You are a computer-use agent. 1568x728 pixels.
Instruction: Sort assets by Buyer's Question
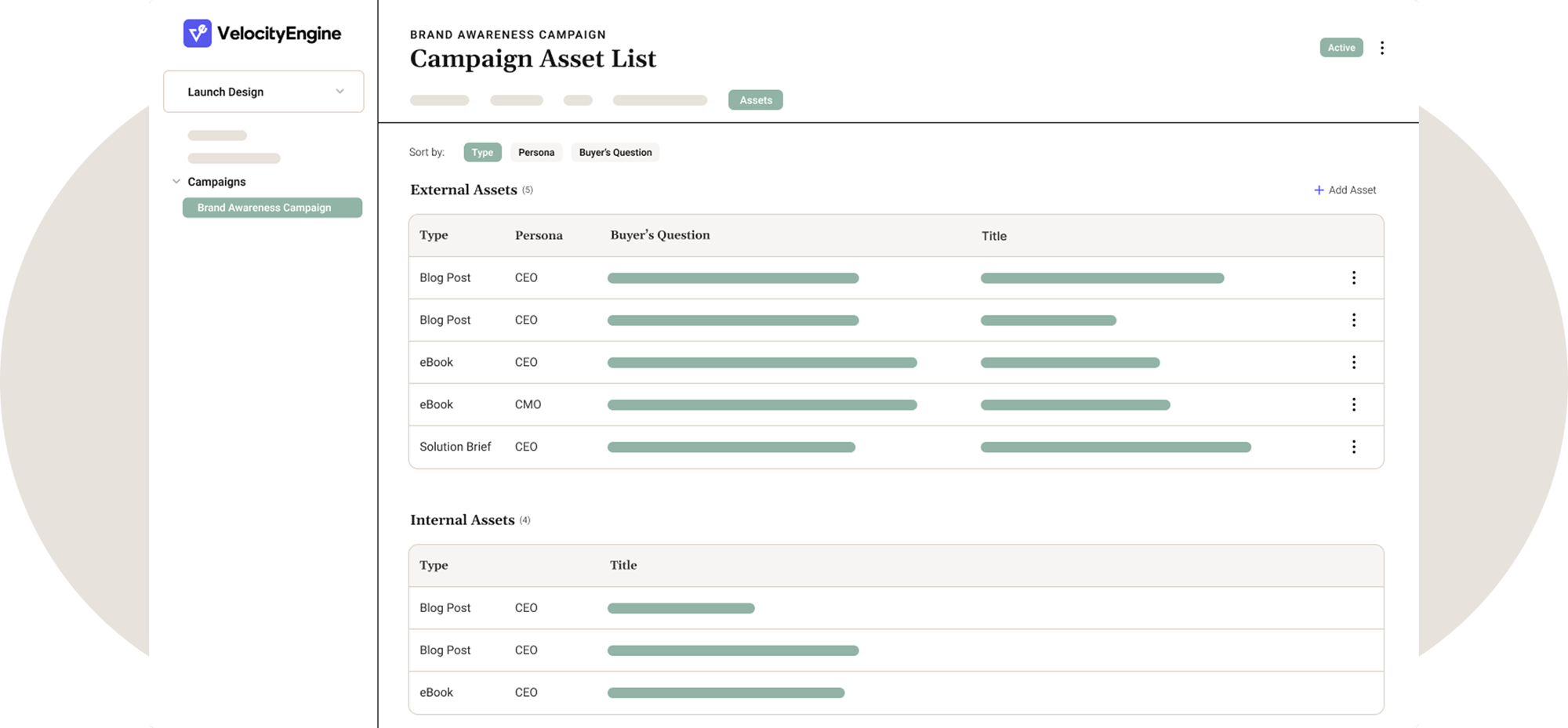615,153
